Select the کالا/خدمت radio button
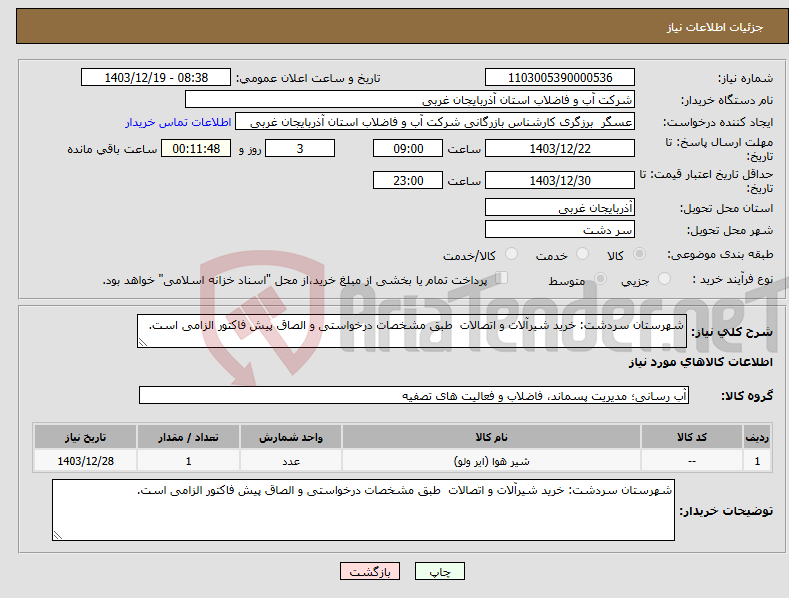The image size is (789, 598). pos(511,254)
